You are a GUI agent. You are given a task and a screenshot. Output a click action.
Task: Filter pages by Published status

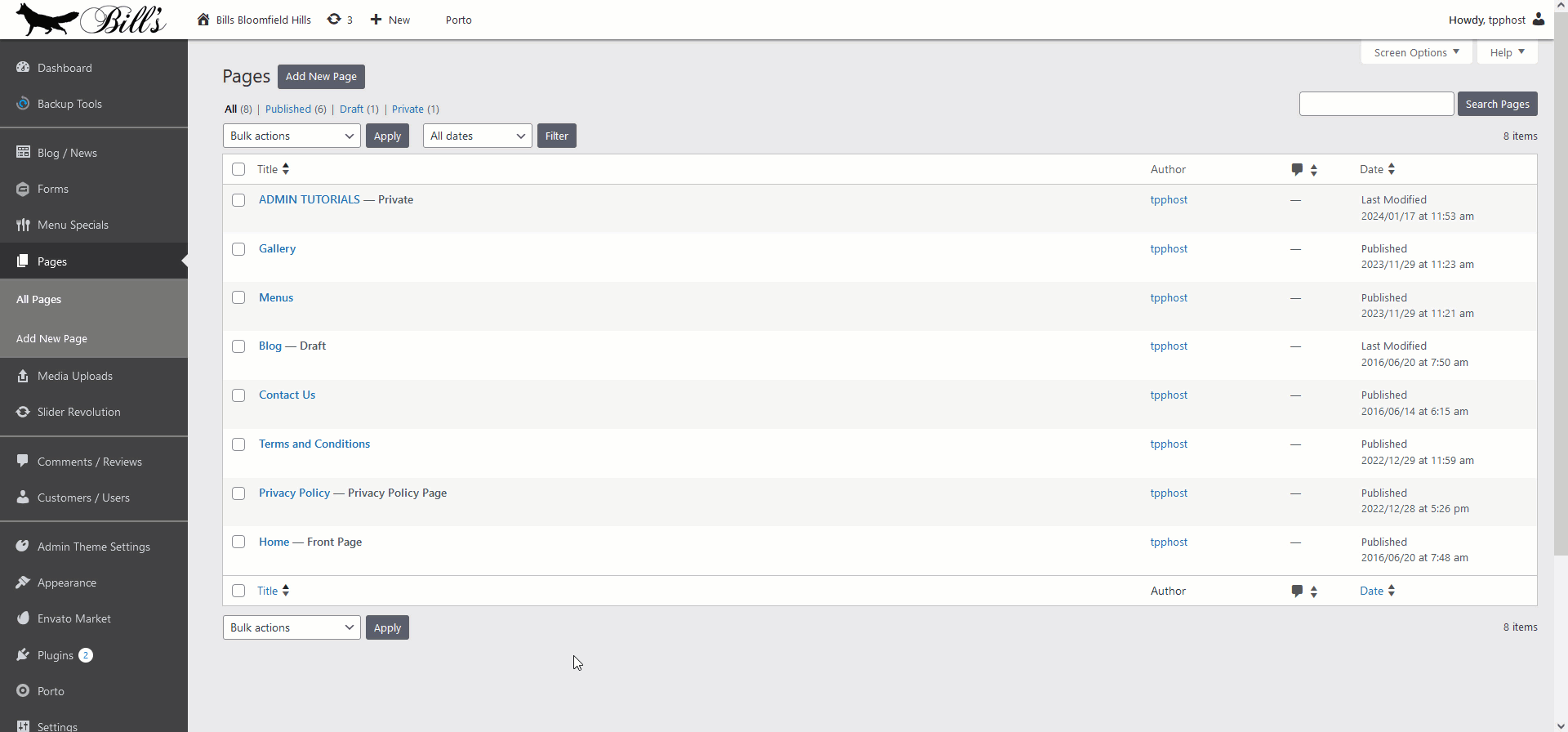pyautogui.click(x=287, y=109)
